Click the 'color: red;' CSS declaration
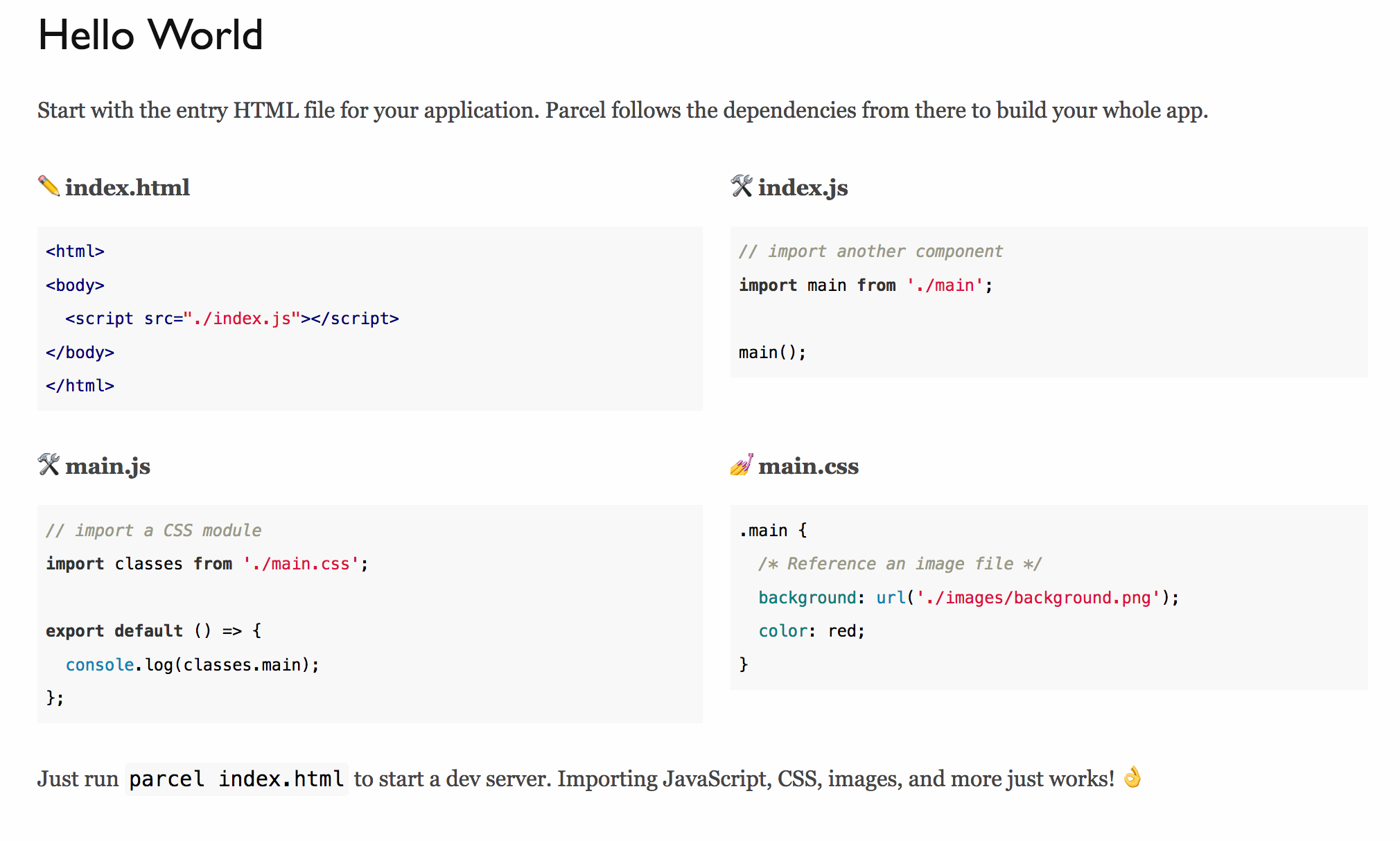The width and height of the screenshot is (1400, 841). pyautogui.click(x=812, y=631)
